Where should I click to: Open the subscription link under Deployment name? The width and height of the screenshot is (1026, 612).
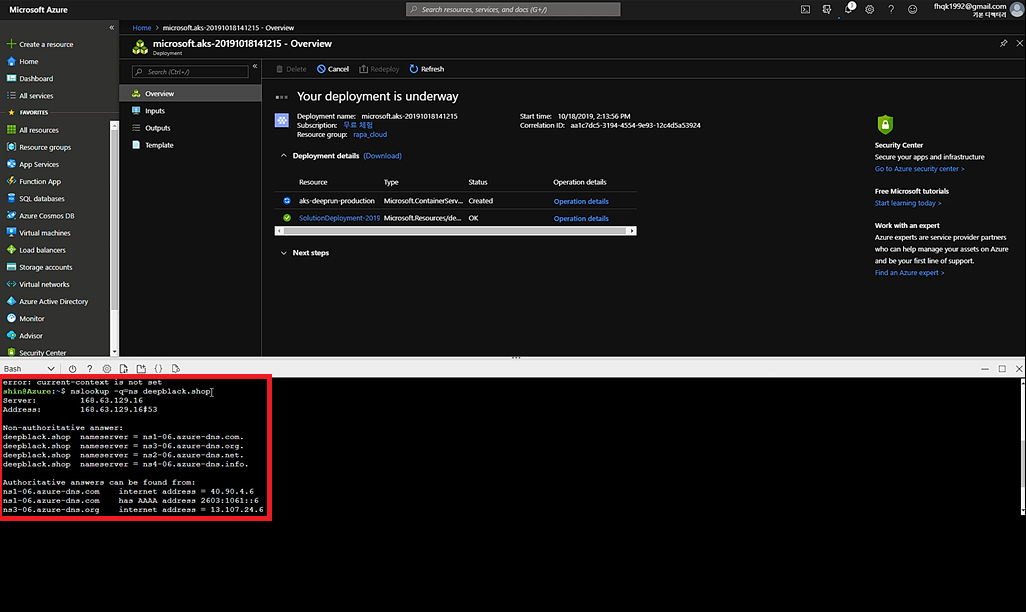(x=358, y=125)
